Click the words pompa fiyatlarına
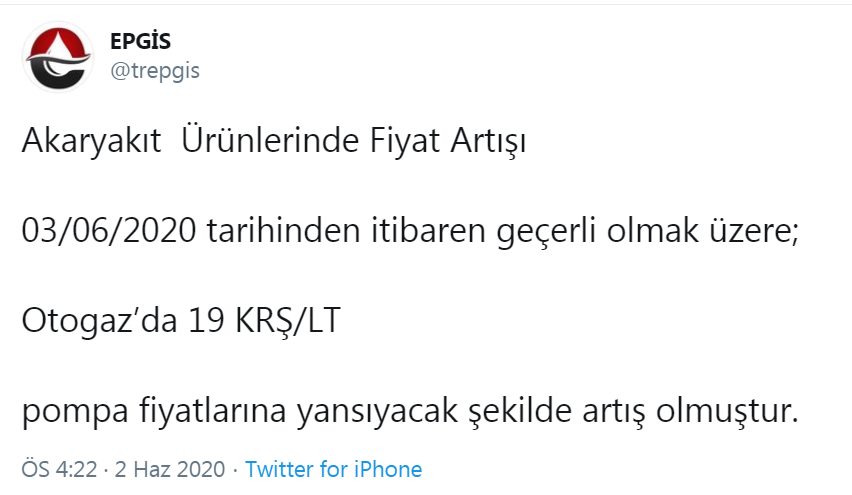The image size is (852, 495). [x=154, y=411]
